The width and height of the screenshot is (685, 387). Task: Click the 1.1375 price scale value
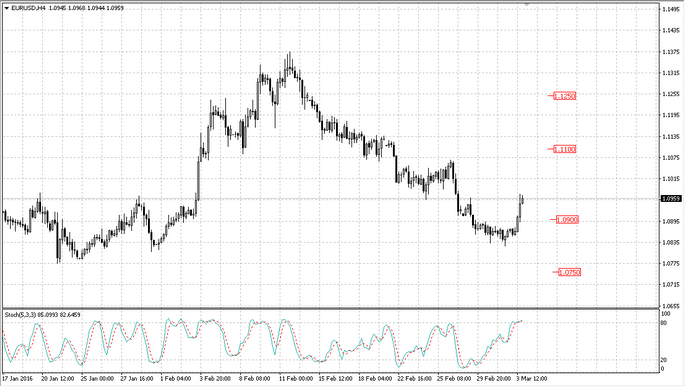point(671,52)
